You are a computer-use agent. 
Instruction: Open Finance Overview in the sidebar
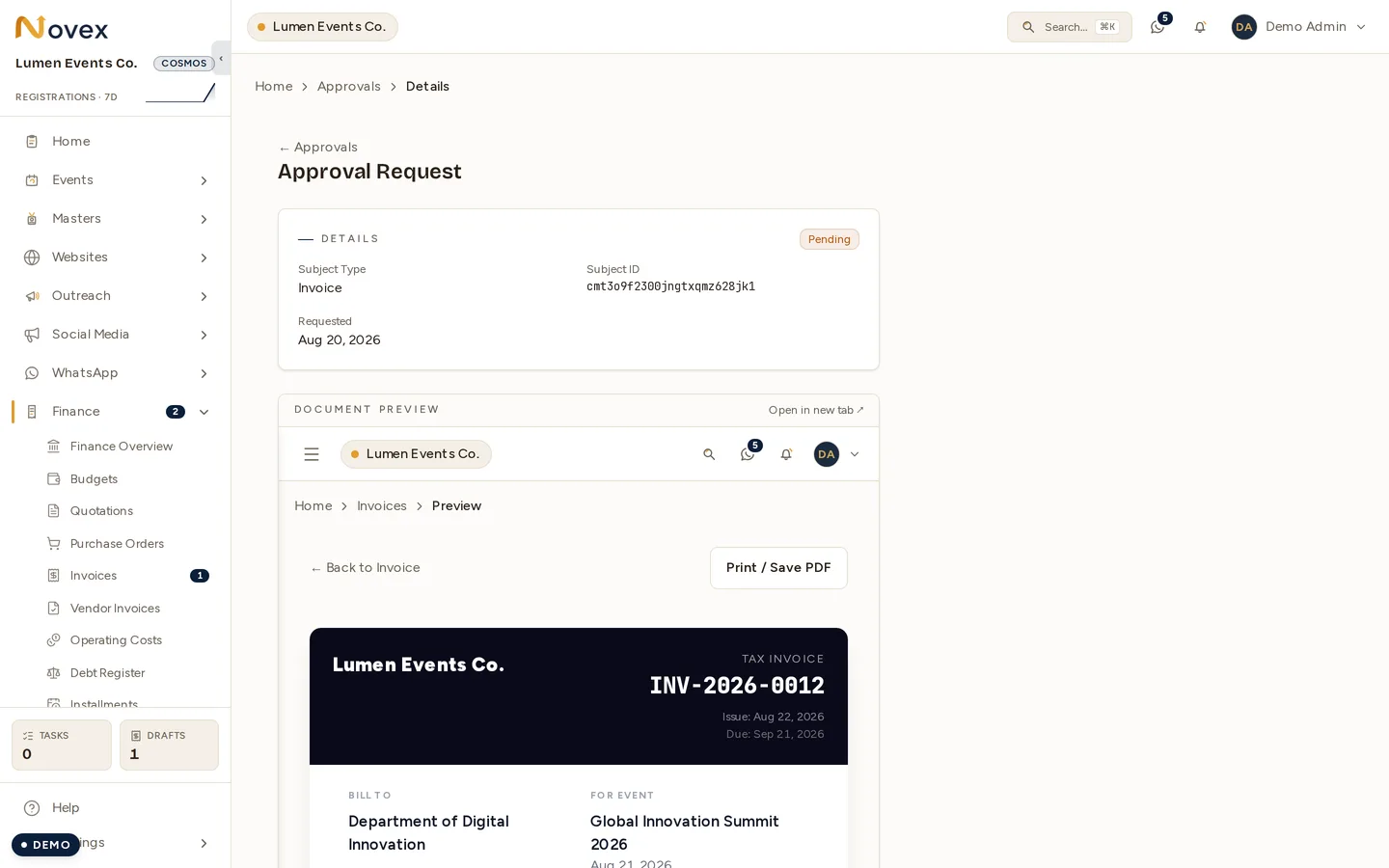(x=121, y=447)
